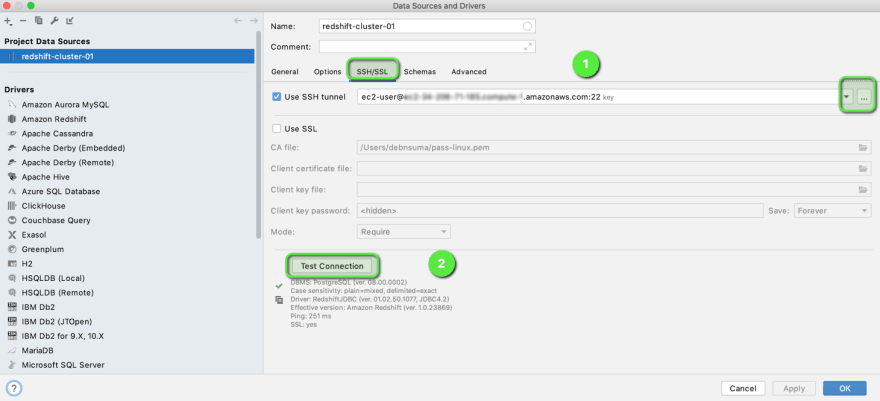Click the Apache Cassandra eye icon

coord(12,133)
